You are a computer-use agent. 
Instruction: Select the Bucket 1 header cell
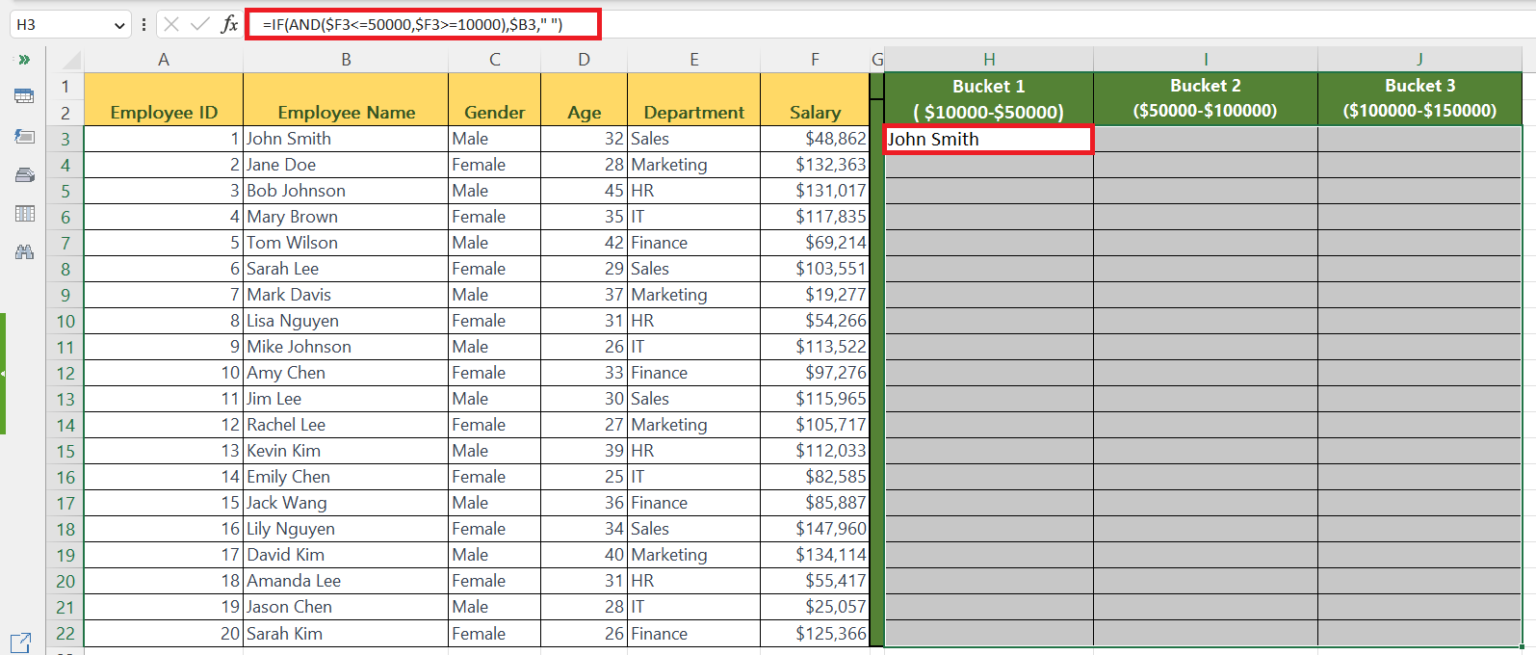click(x=988, y=97)
